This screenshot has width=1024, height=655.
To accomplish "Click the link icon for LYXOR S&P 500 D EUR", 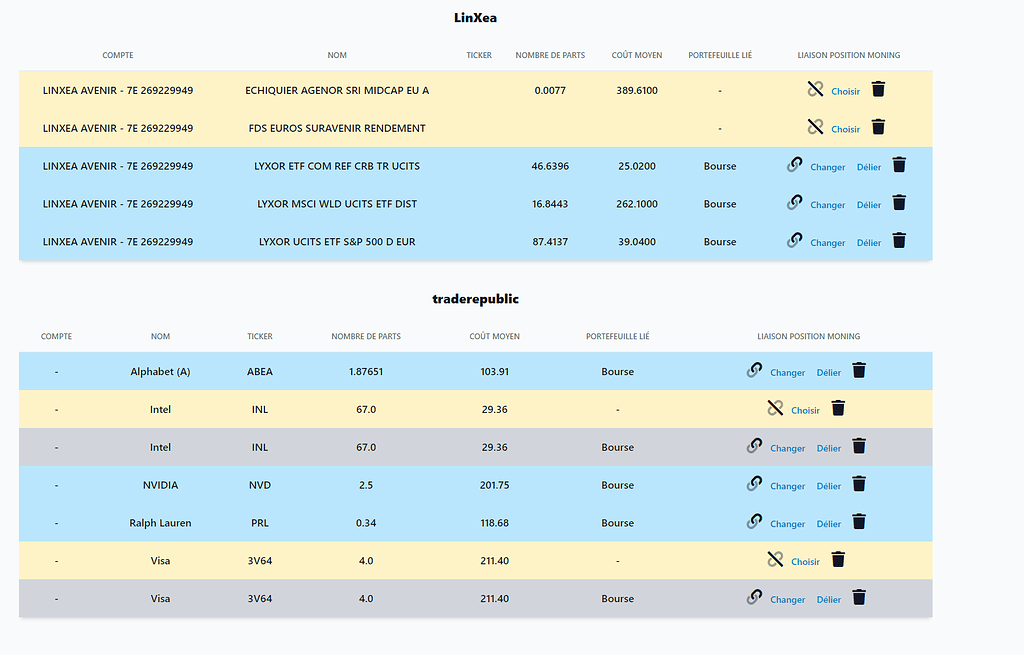I will click(x=794, y=240).
